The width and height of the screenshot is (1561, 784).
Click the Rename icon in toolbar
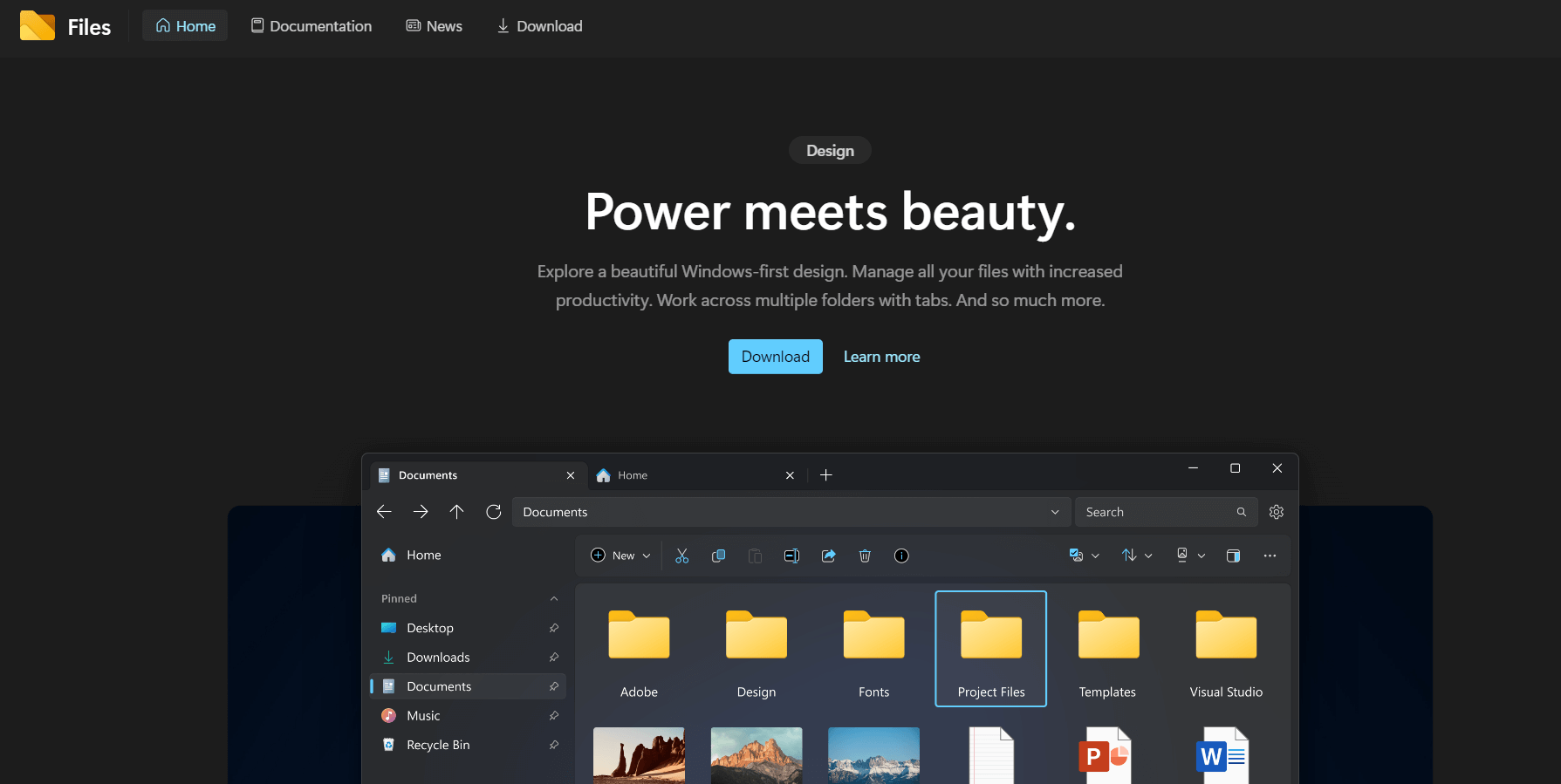pyautogui.click(x=791, y=556)
